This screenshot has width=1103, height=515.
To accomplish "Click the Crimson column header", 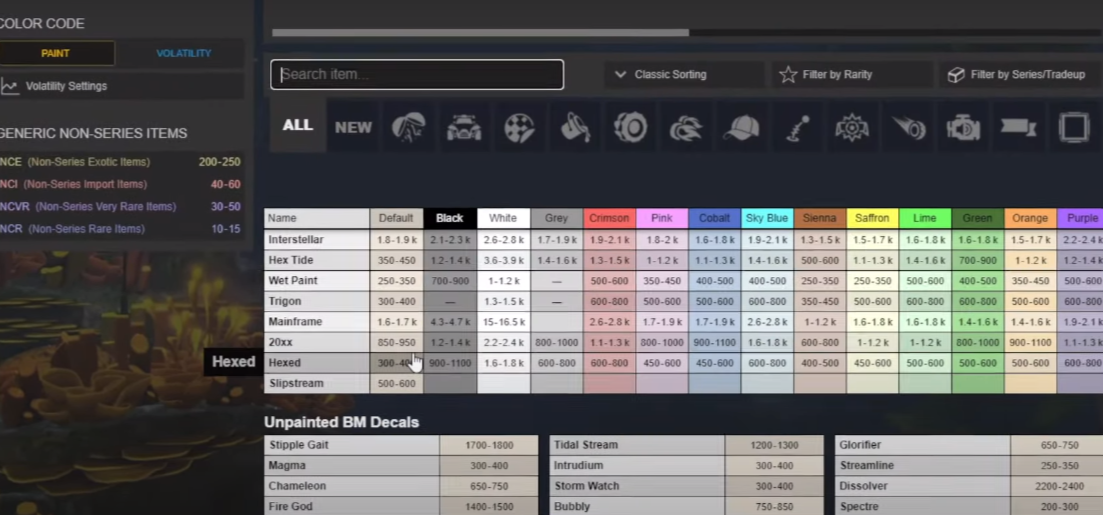I will 609,218.
